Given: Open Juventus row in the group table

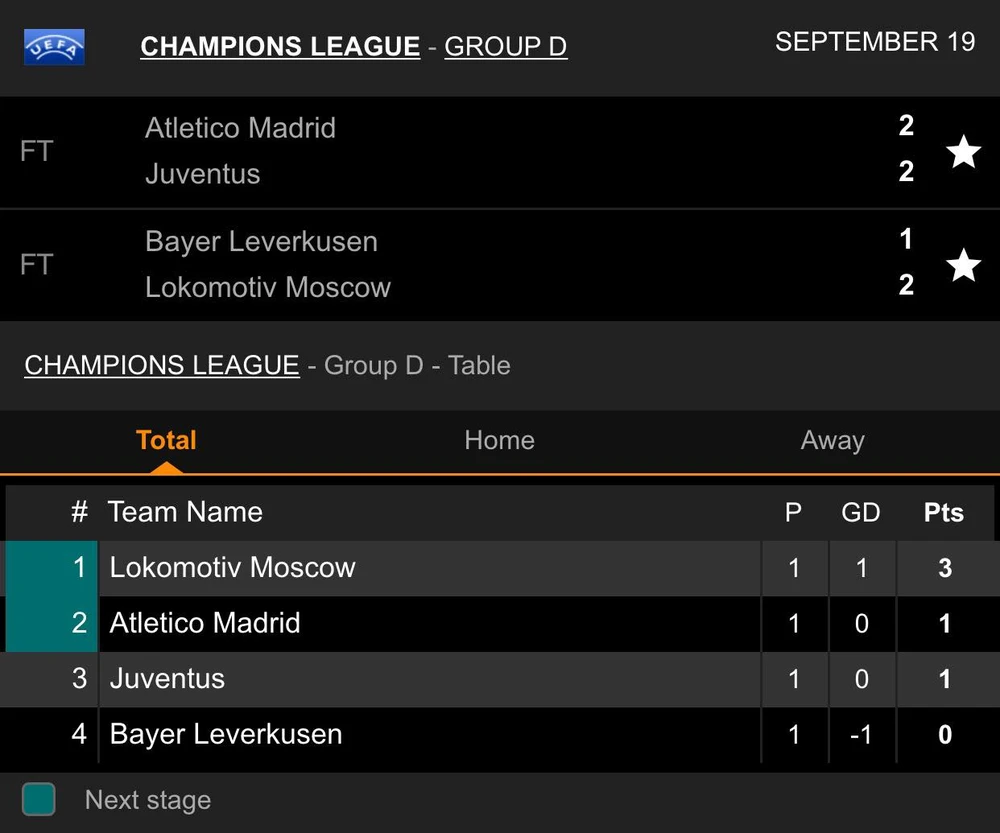Looking at the screenshot, I should pos(167,679).
